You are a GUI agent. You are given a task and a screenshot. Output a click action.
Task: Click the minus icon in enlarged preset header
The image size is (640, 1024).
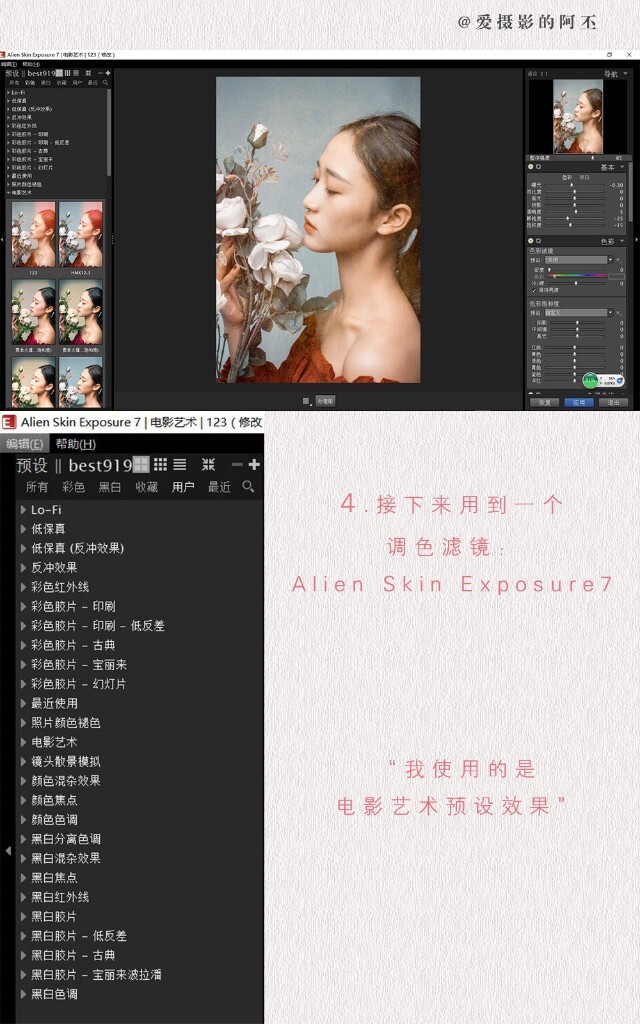(237, 464)
